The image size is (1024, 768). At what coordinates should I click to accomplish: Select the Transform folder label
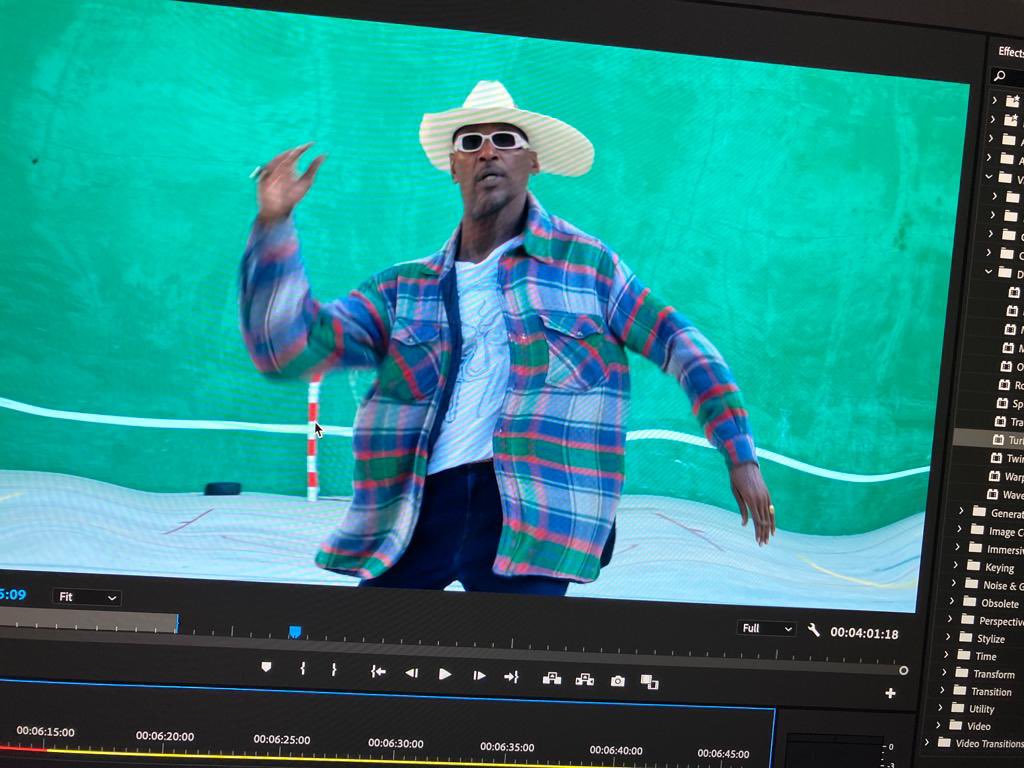click(994, 674)
